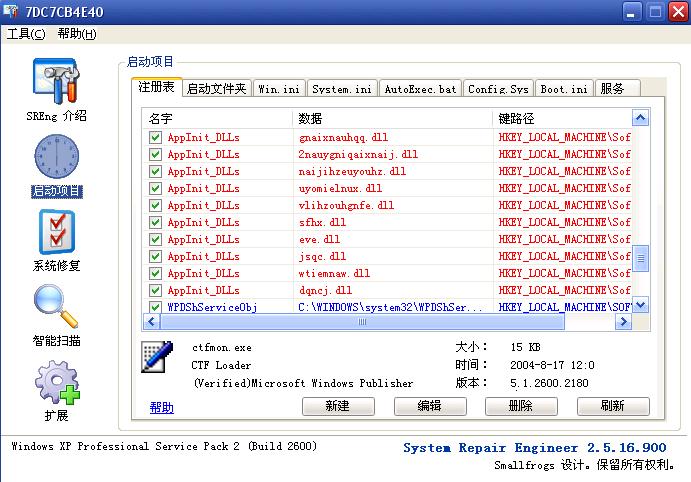The width and height of the screenshot is (691, 482).
Task: Click the list scroll down arrow
Action: click(640, 304)
